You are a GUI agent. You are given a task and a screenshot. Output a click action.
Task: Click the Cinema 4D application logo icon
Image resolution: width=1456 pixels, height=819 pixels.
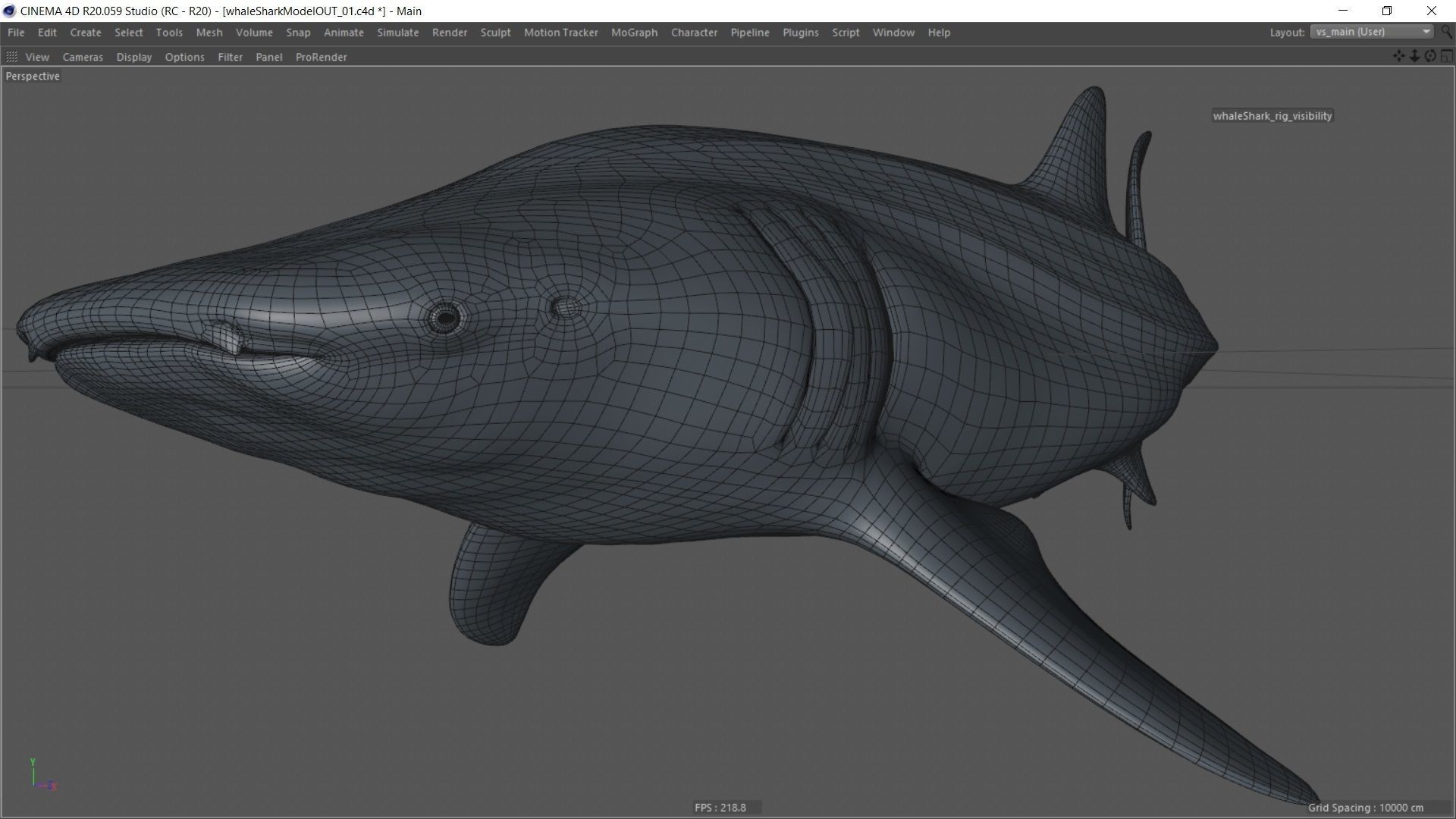(x=9, y=11)
